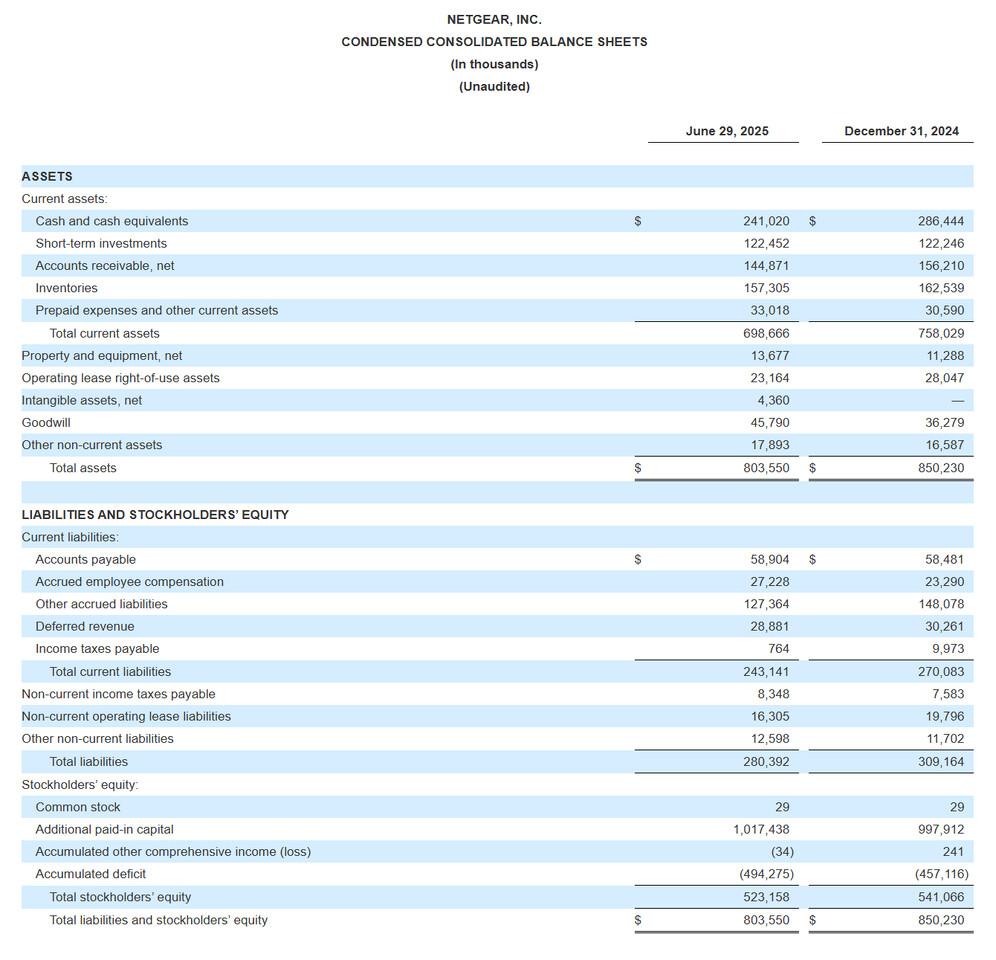Screen dimensions: 996x960
Task: Select prepaid expenses value 33,018
Action: (x=770, y=310)
